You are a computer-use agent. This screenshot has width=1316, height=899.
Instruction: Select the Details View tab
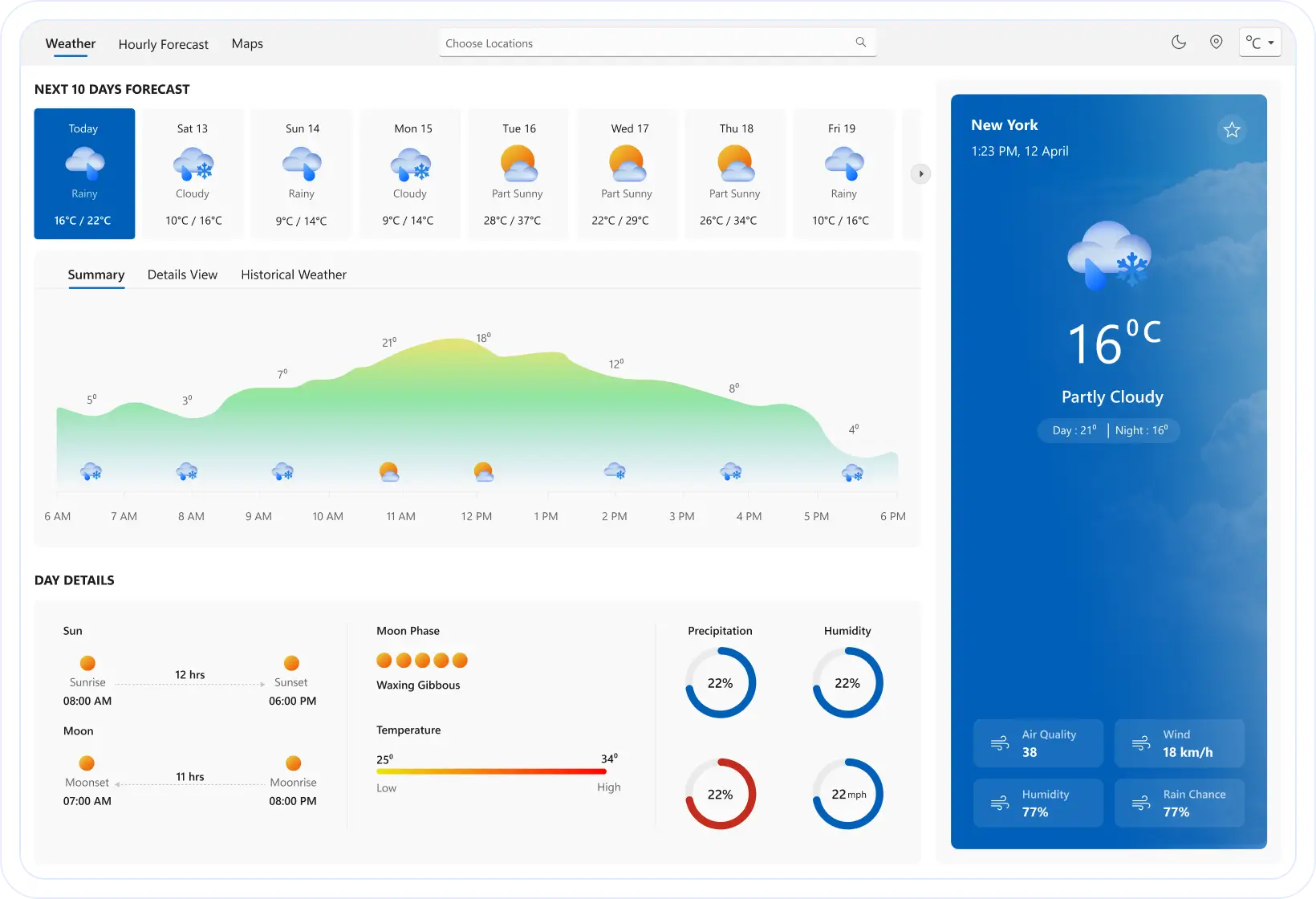coord(182,275)
